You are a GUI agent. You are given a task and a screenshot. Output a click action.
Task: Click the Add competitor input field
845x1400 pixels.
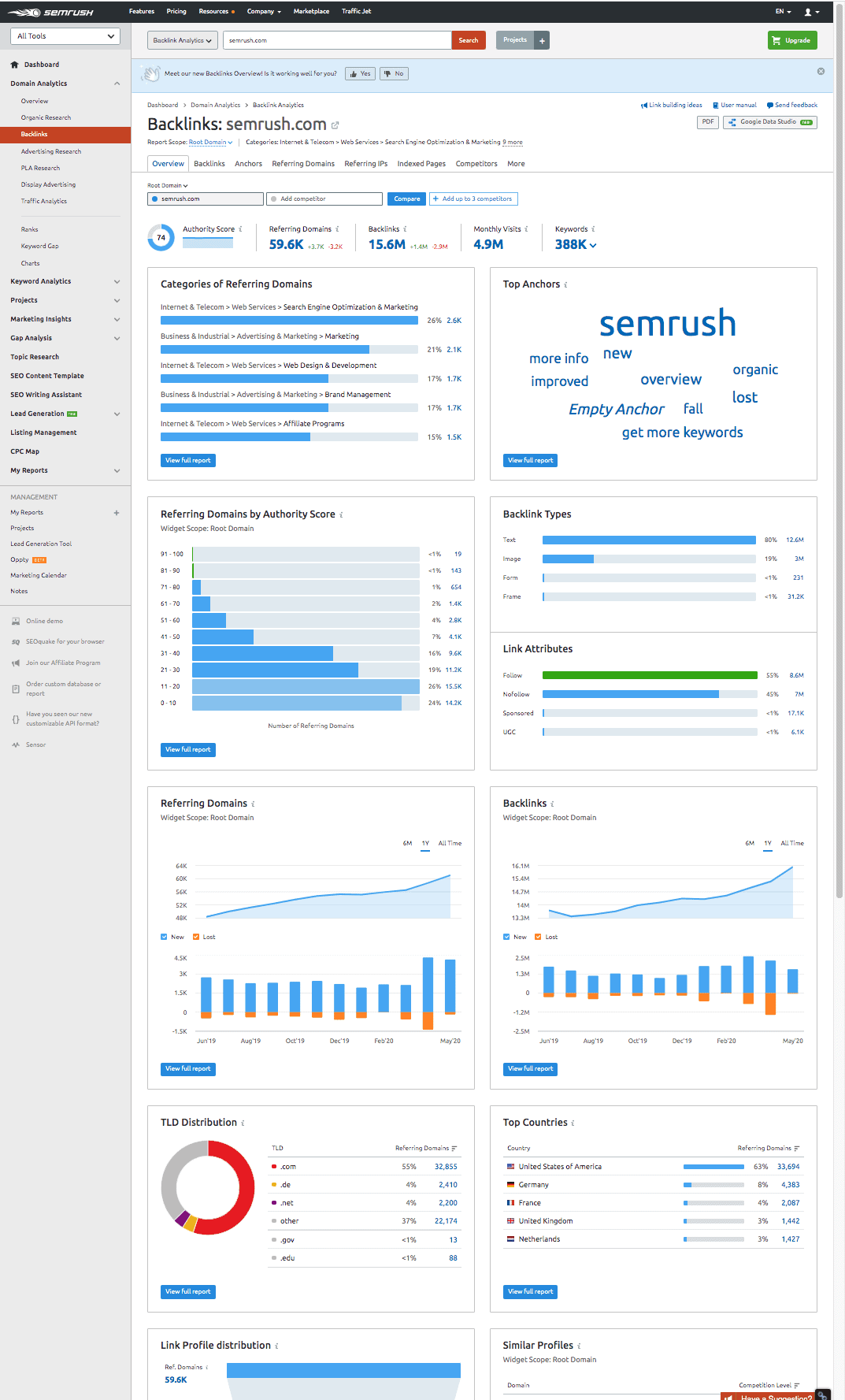click(324, 199)
